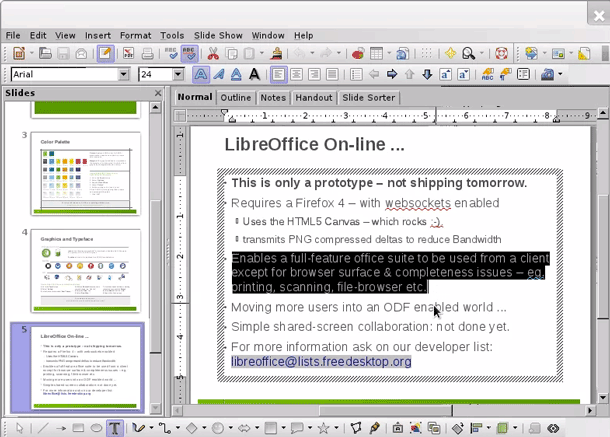Move paragraph down with down arrow
Screen dimensions: 610x437
(x=427, y=74)
